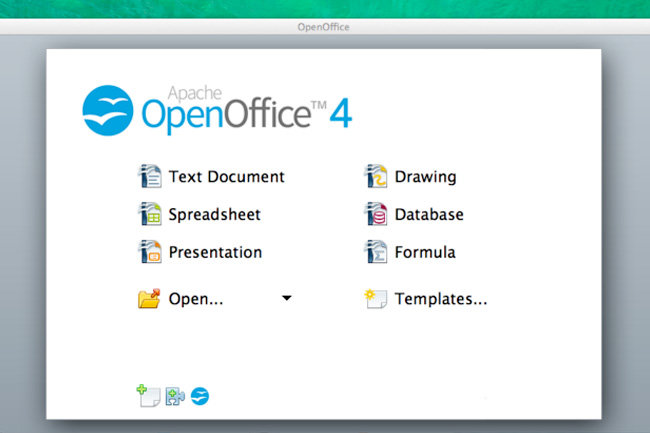This screenshot has height=433, width=650.
Task: Click the red Database icon
Action: pos(375,214)
